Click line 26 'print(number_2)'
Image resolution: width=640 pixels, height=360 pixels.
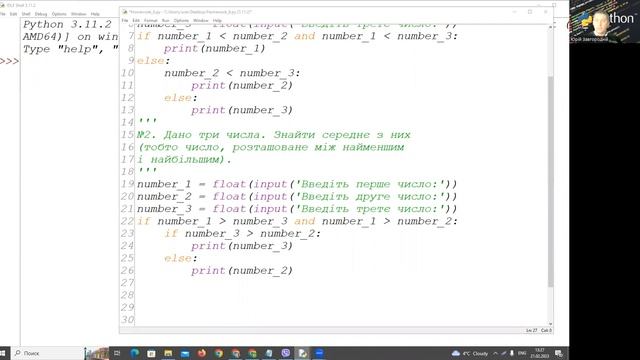click(242, 271)
